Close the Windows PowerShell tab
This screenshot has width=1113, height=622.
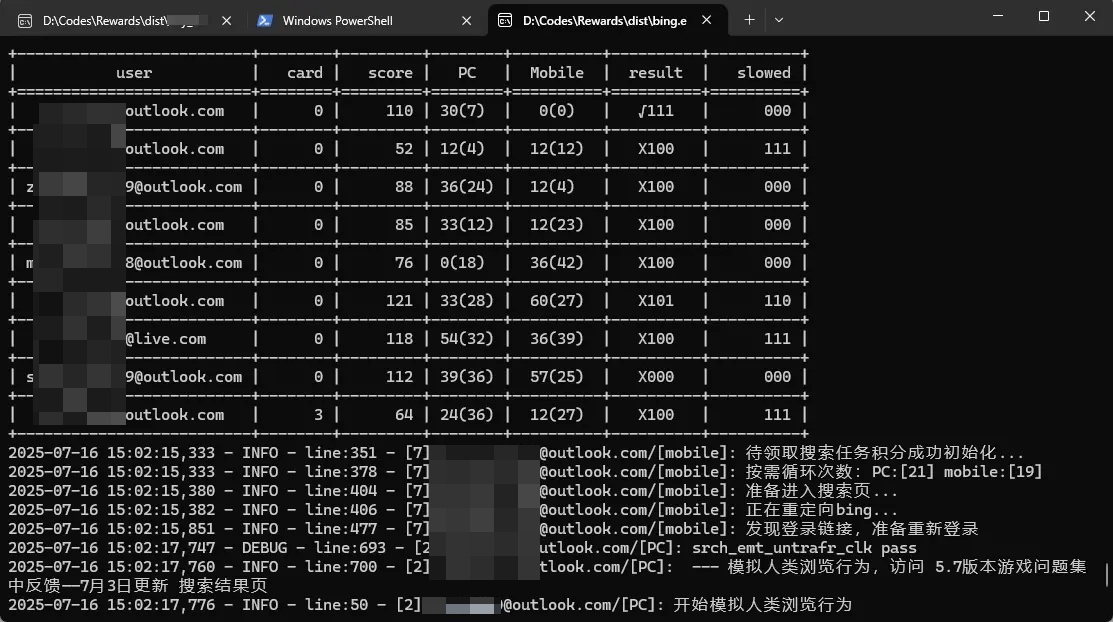pyautogui.click(x=466, y=21)
